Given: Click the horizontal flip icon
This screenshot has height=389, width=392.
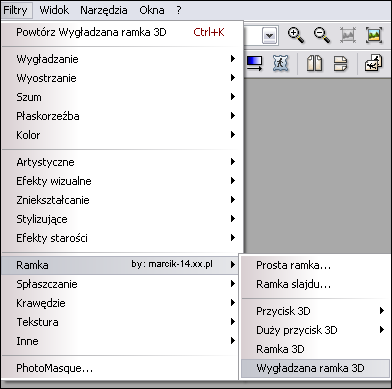Looking at the screenshot, I should point(314,63).
